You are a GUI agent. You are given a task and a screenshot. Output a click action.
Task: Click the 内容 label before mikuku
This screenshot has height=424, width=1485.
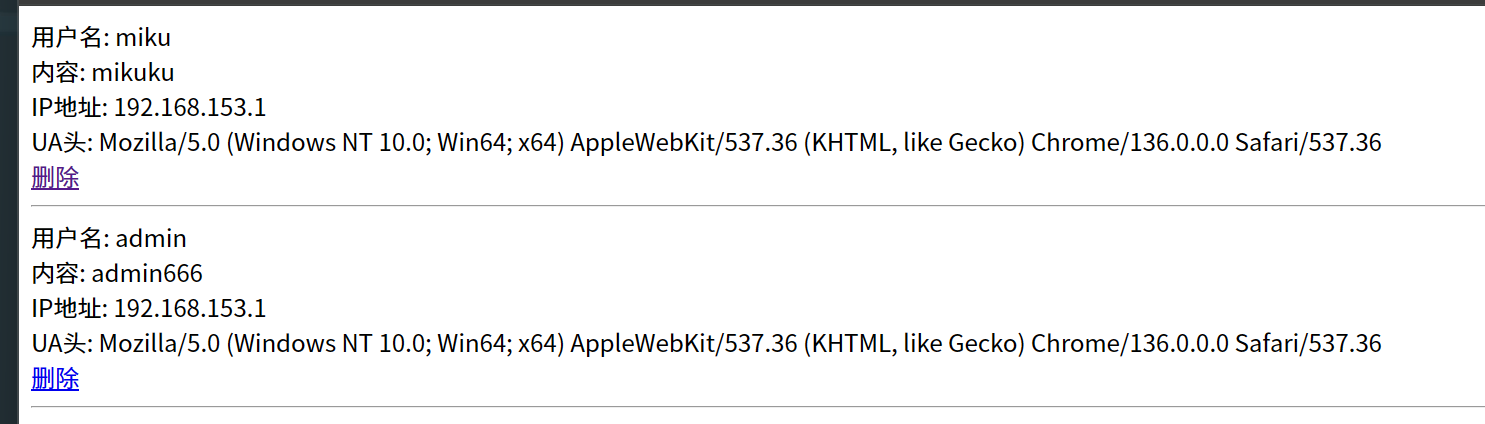coord(58,73)
